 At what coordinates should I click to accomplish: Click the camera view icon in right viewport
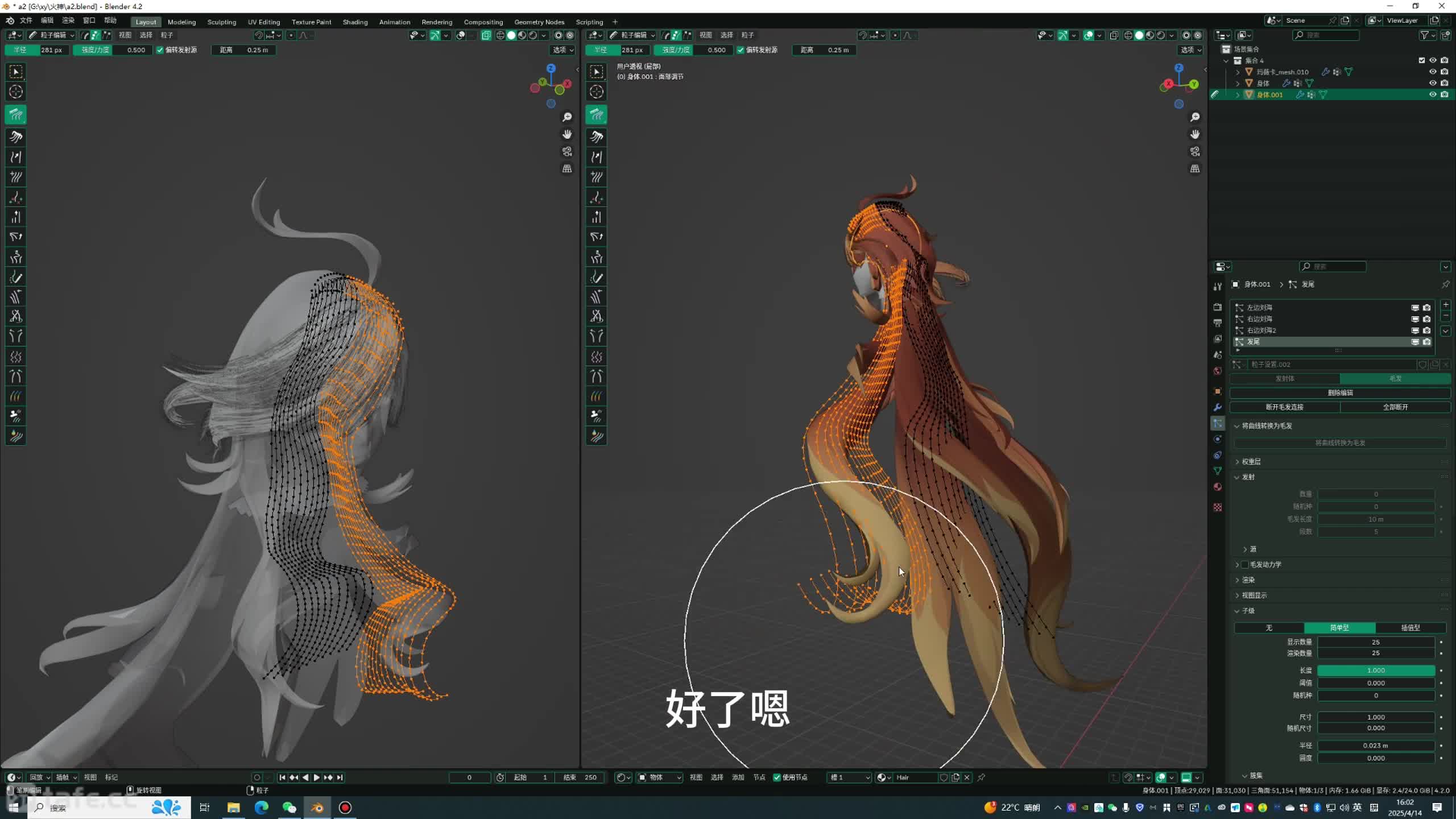(x=1195, y=152)
